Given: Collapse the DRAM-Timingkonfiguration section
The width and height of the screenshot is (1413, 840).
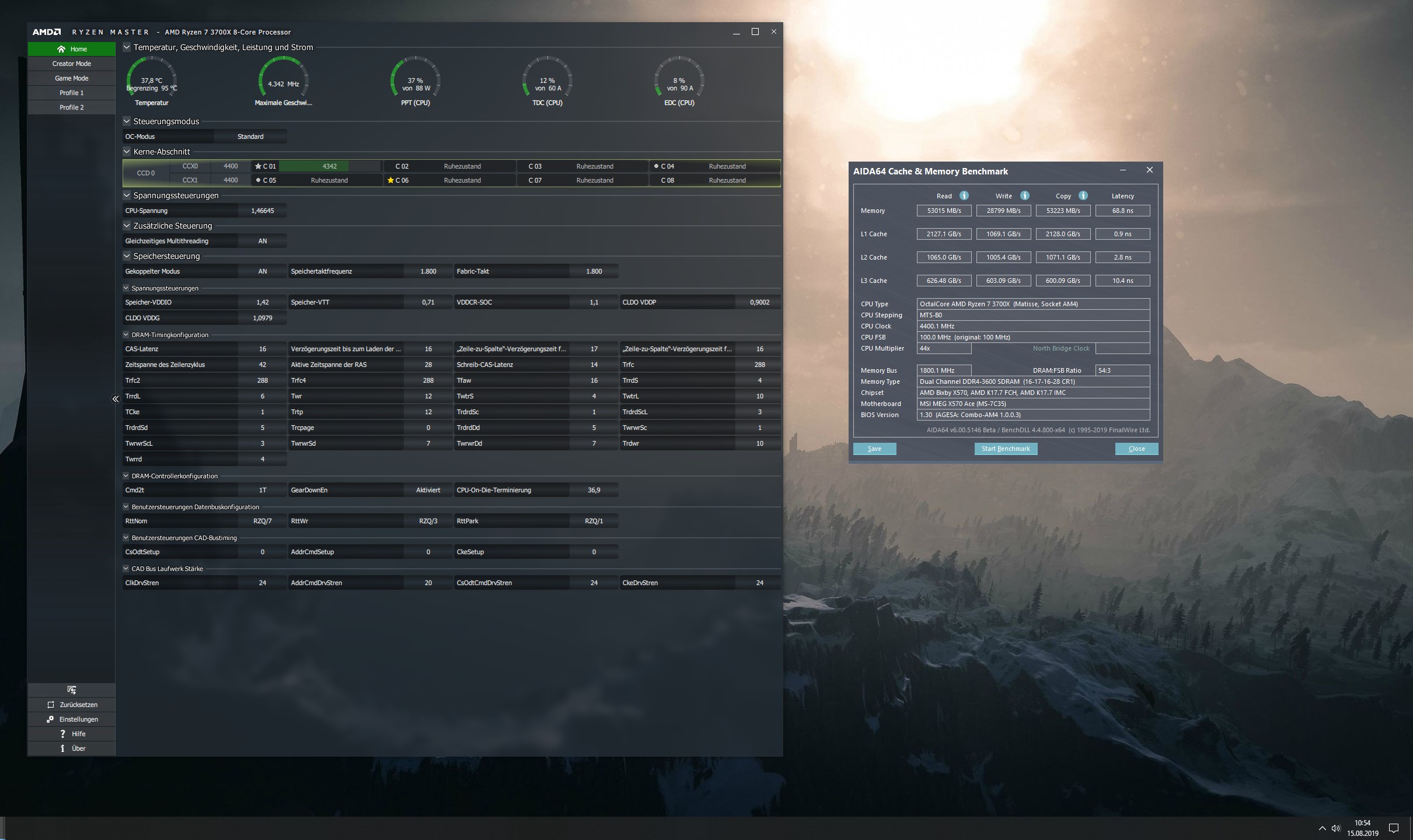Looking at the screenshot, I should tap(126, 335).
